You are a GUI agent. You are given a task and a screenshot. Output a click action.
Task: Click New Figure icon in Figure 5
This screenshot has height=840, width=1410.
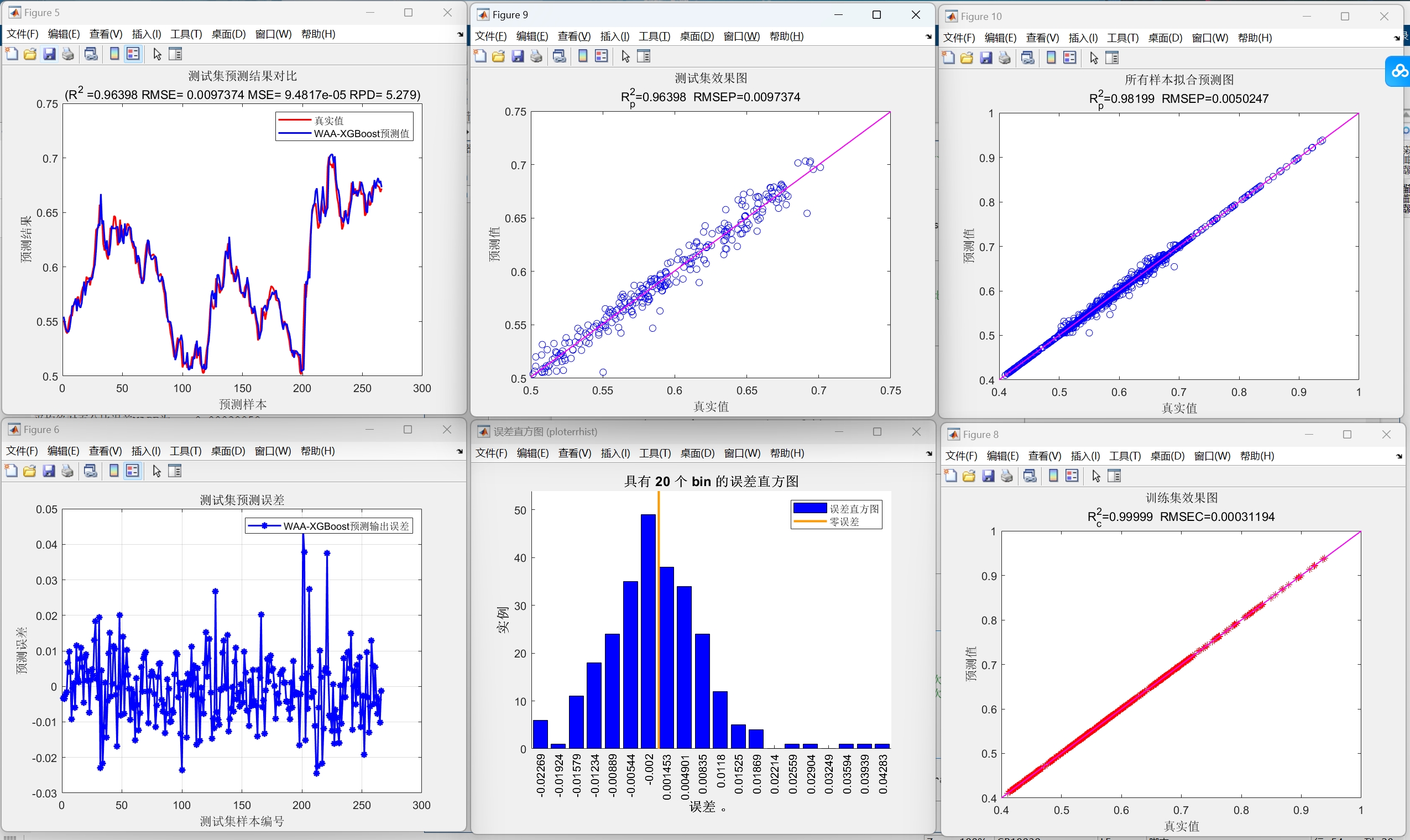click(x=11, y=54)
